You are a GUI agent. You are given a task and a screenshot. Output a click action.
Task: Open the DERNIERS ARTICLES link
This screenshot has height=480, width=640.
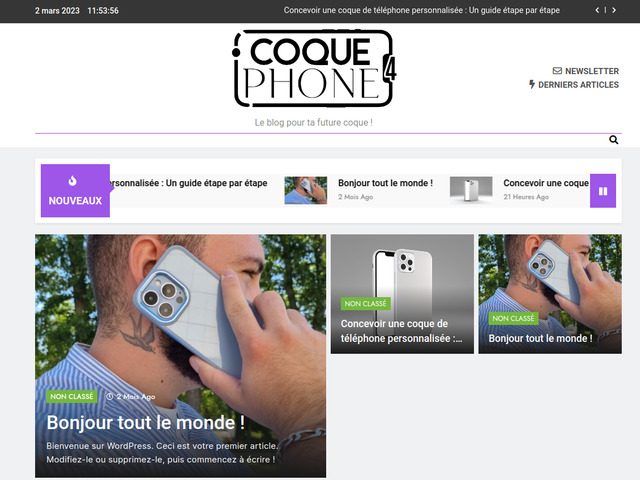pos(578,85)
